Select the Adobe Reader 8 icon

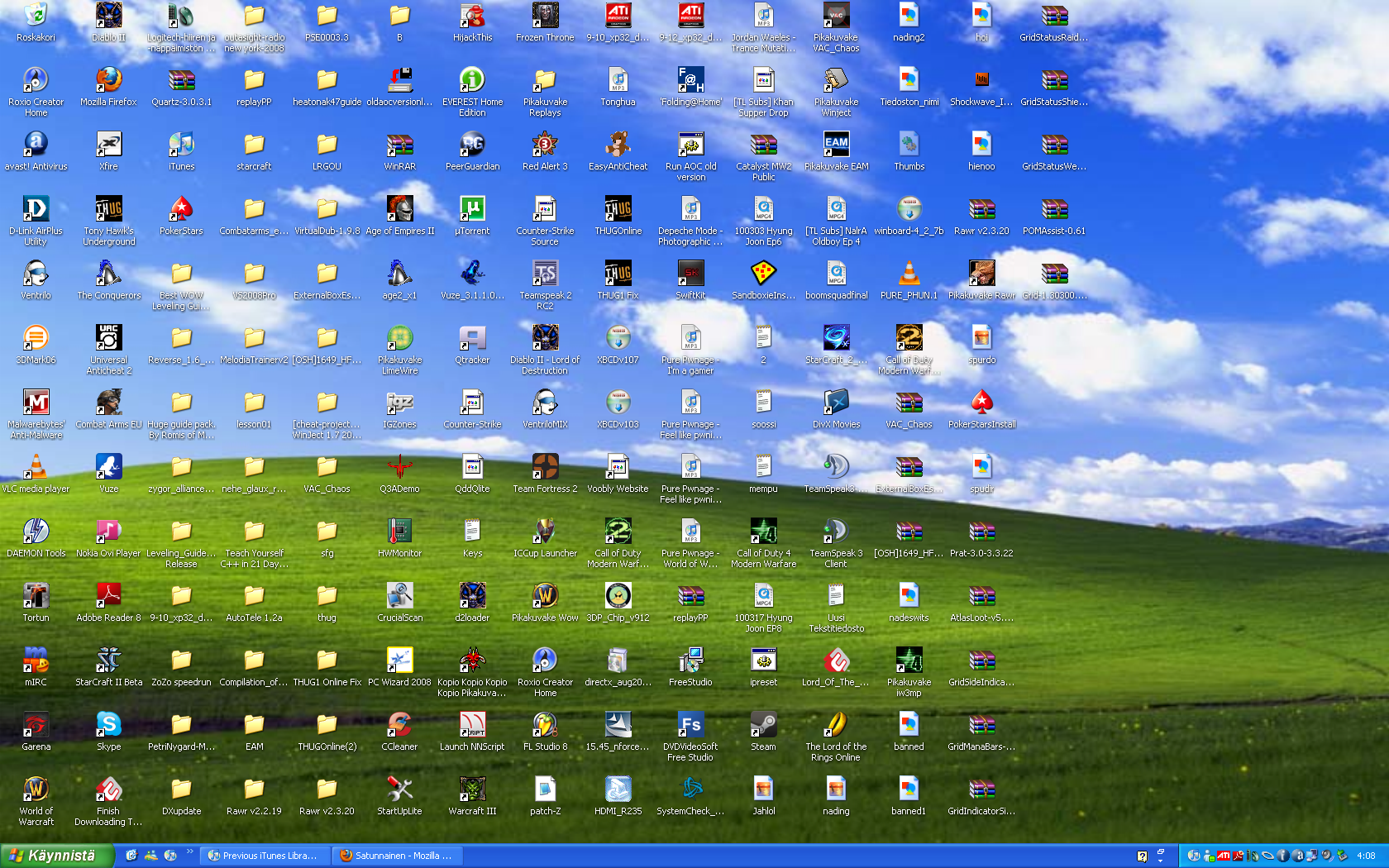108,596
